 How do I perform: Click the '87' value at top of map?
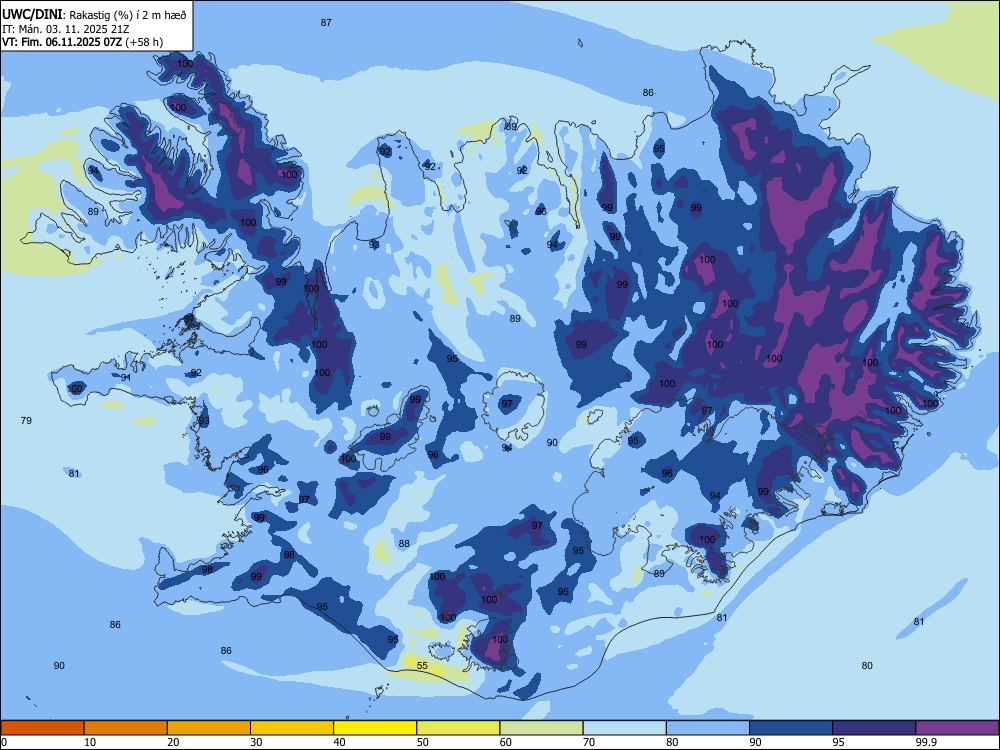[x=326, y=22]
